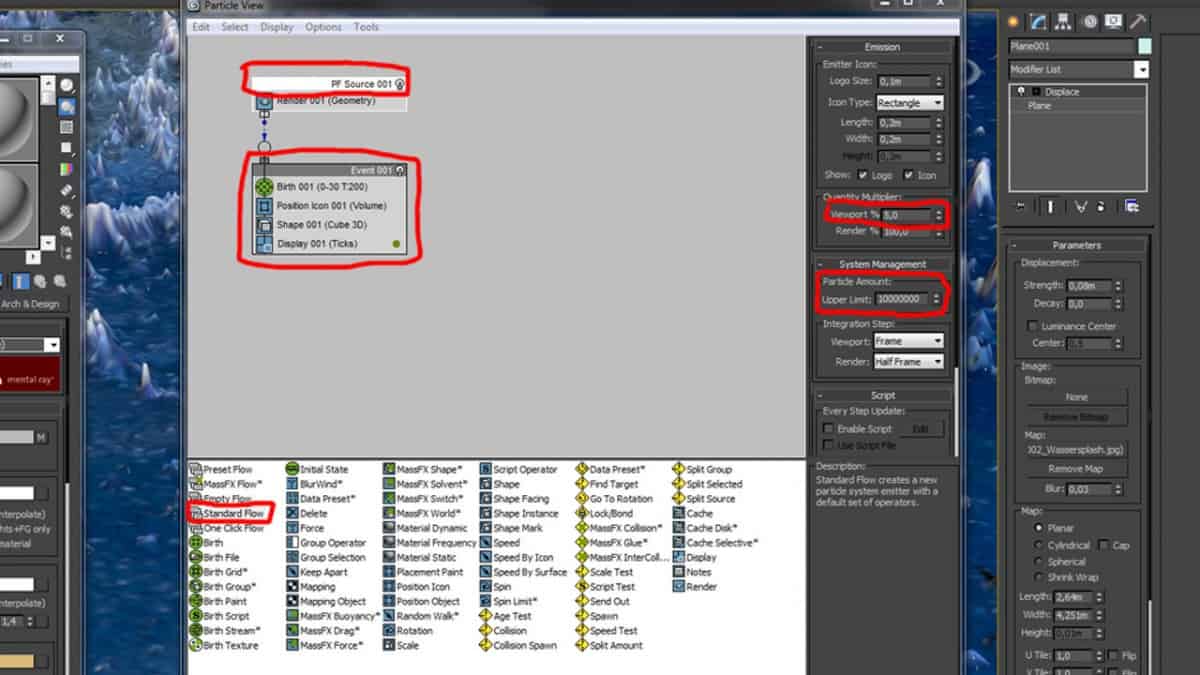Open the Icon Type dropdown

909,103
